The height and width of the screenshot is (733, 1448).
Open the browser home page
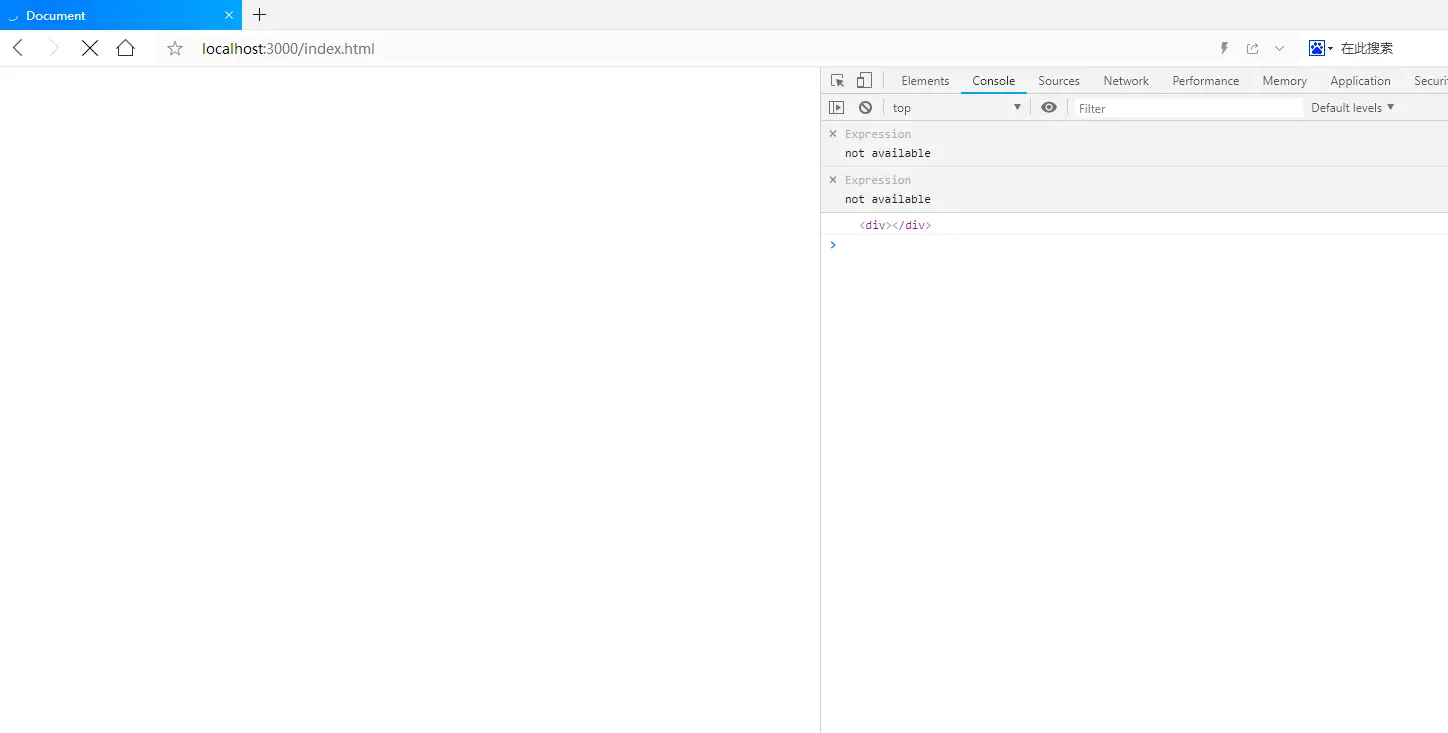(x=125, y=48)
